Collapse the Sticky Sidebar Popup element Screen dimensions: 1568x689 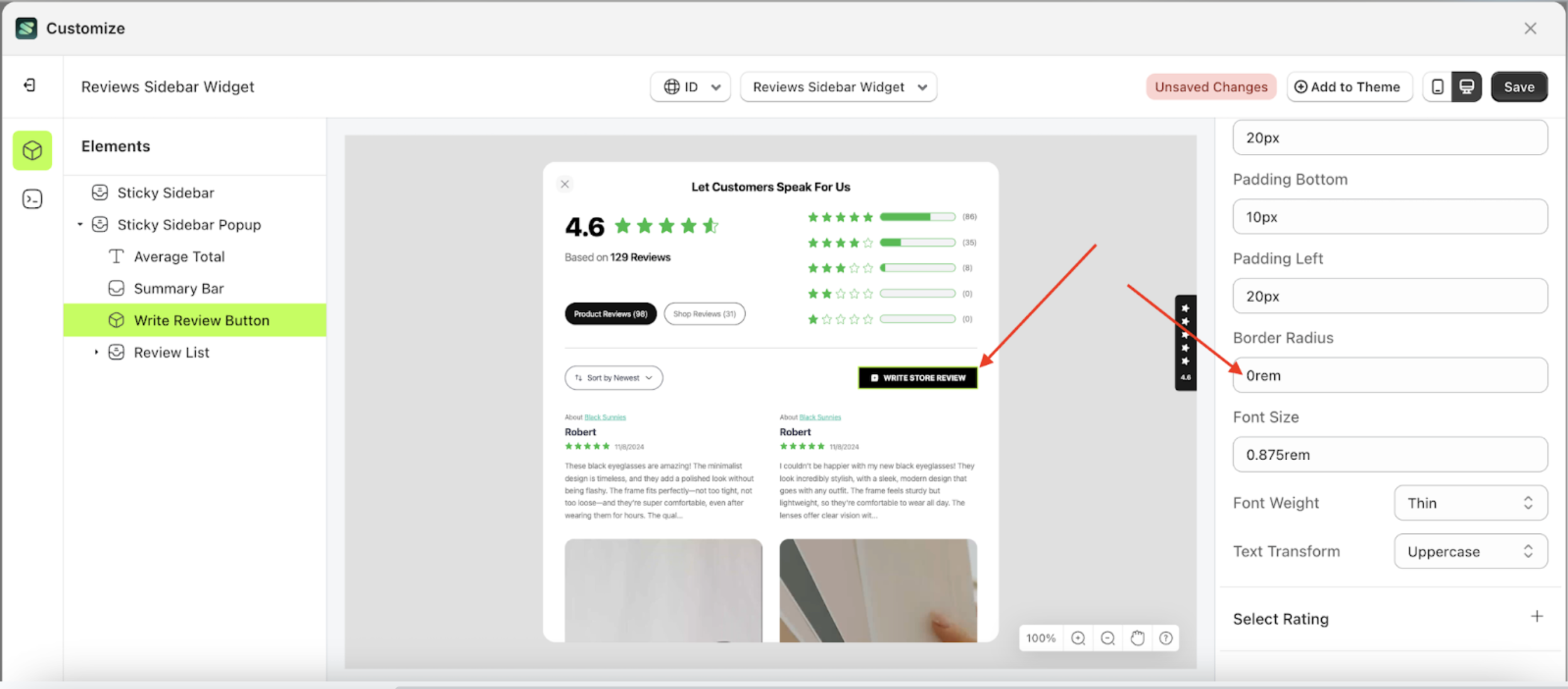(80, 224)
